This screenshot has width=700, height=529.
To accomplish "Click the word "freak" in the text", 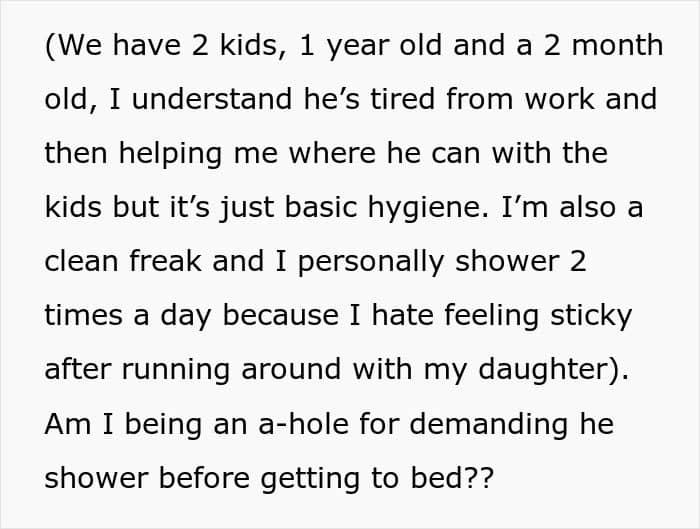I will 165,261.
